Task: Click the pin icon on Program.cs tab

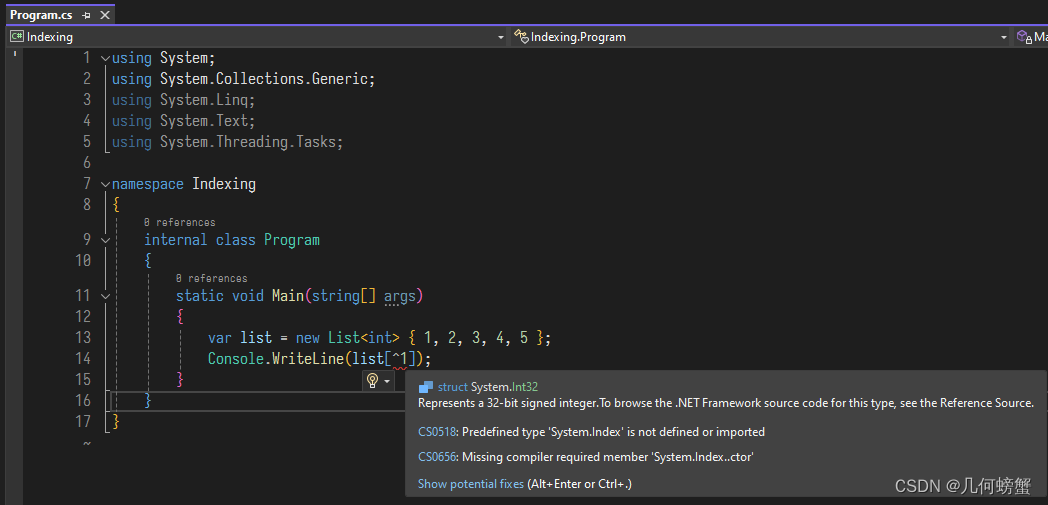Action: click(87, 15)
